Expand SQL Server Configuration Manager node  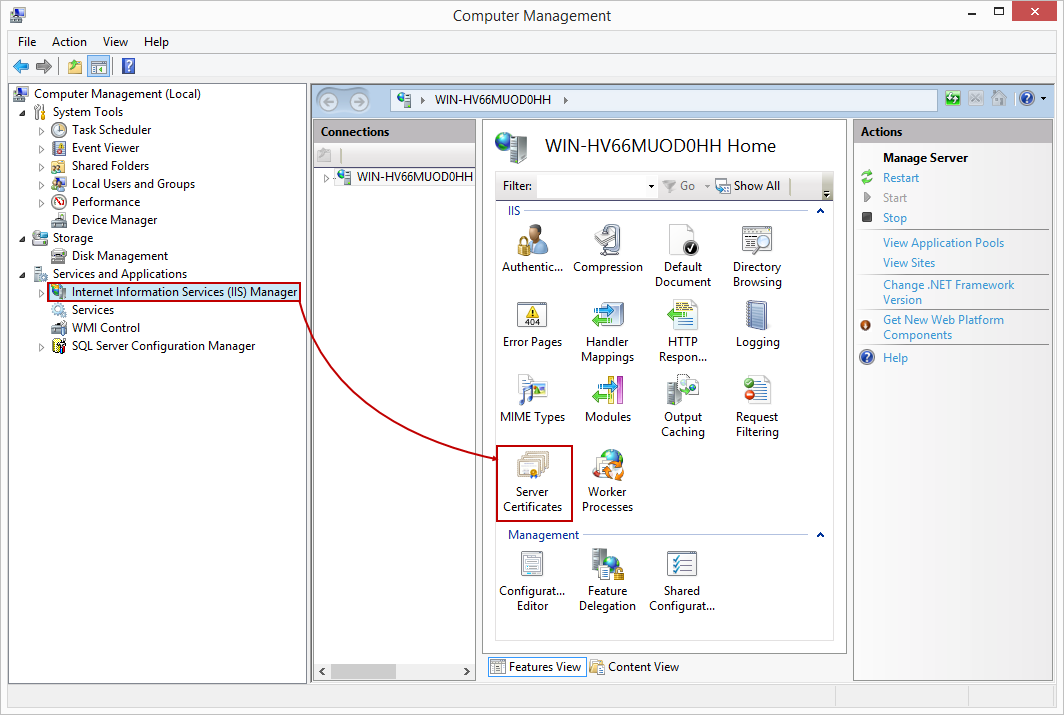(41, 347)
